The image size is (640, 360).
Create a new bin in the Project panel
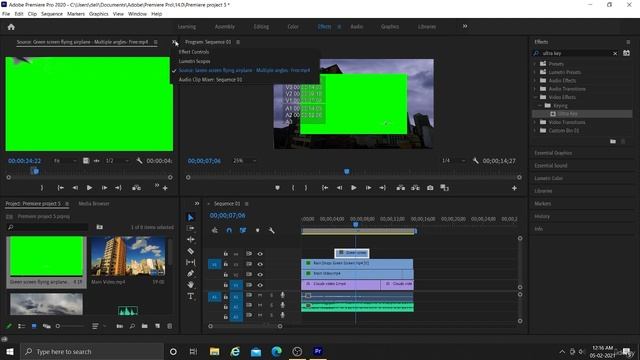144,326
